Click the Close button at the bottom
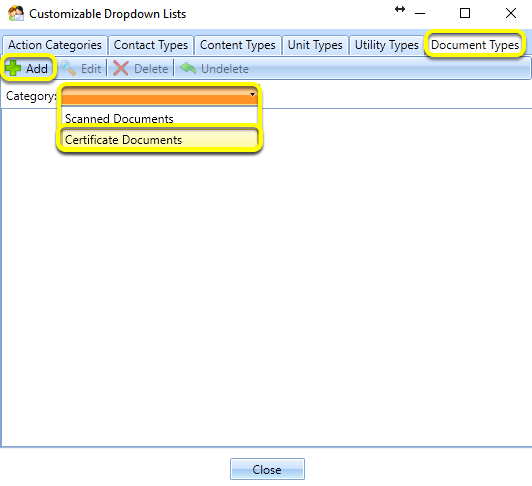The image size is (532, 486). pyautogui.click(x=267, y=469)
